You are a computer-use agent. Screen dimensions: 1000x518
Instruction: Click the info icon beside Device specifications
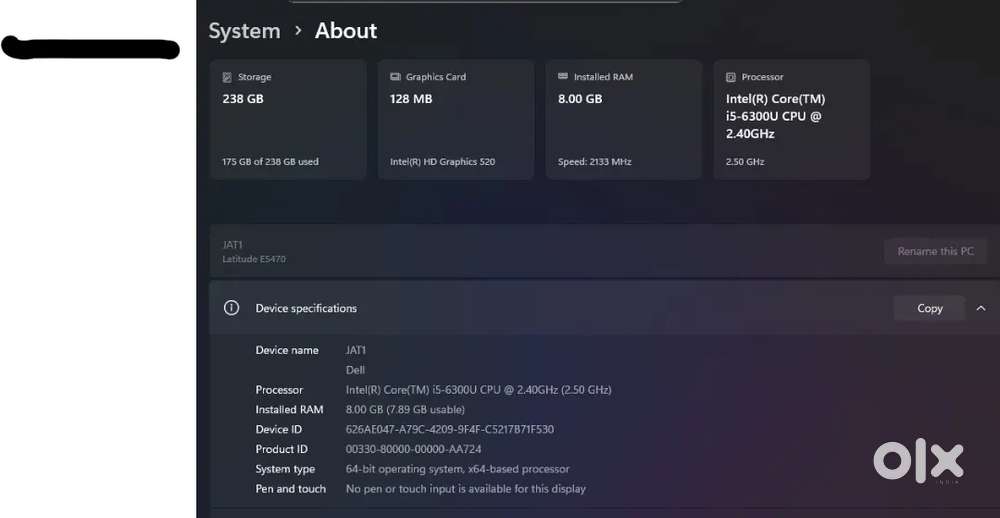[x=231, y=308]
